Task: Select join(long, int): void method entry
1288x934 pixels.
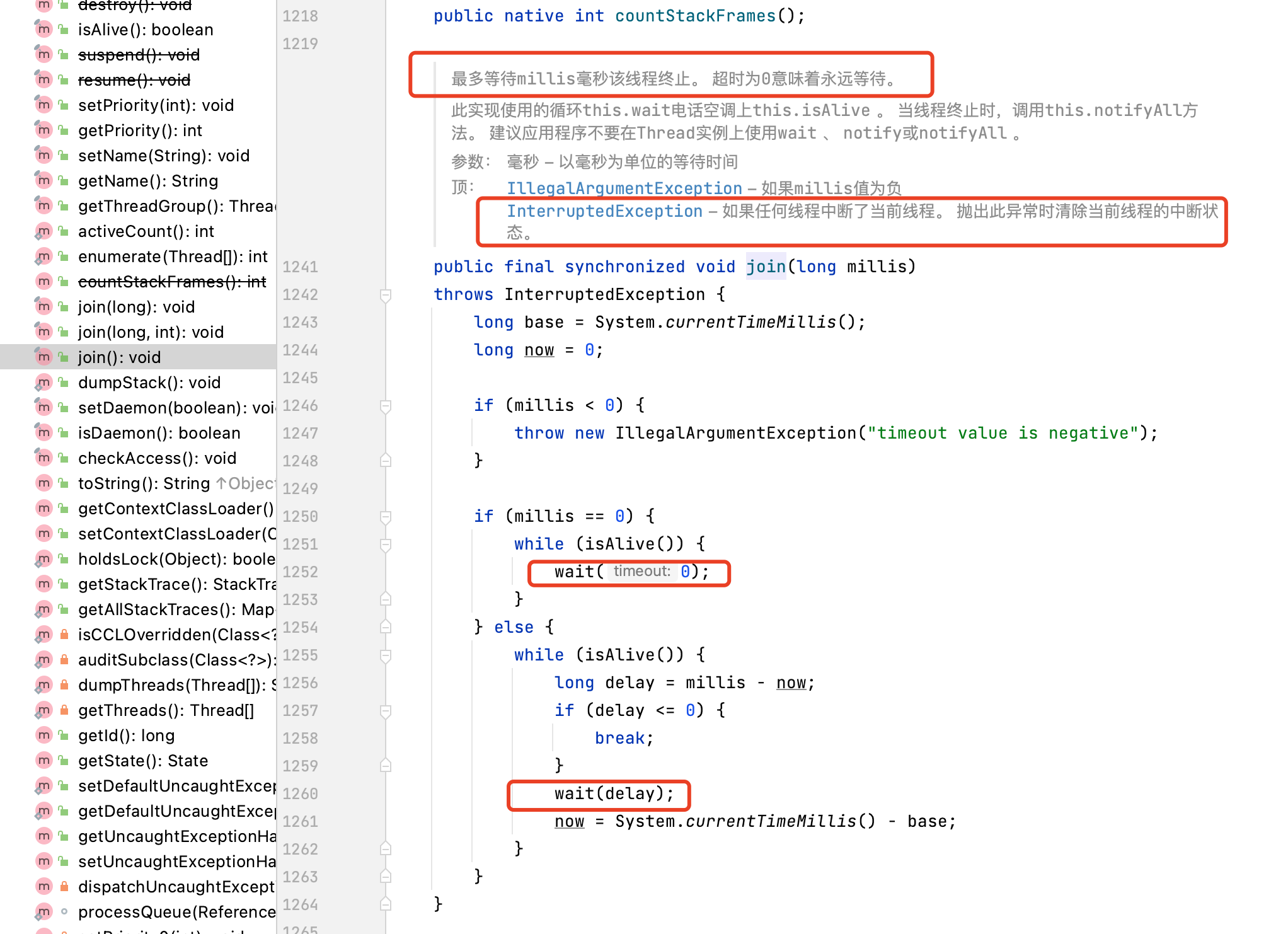Action: pos(151,332)
